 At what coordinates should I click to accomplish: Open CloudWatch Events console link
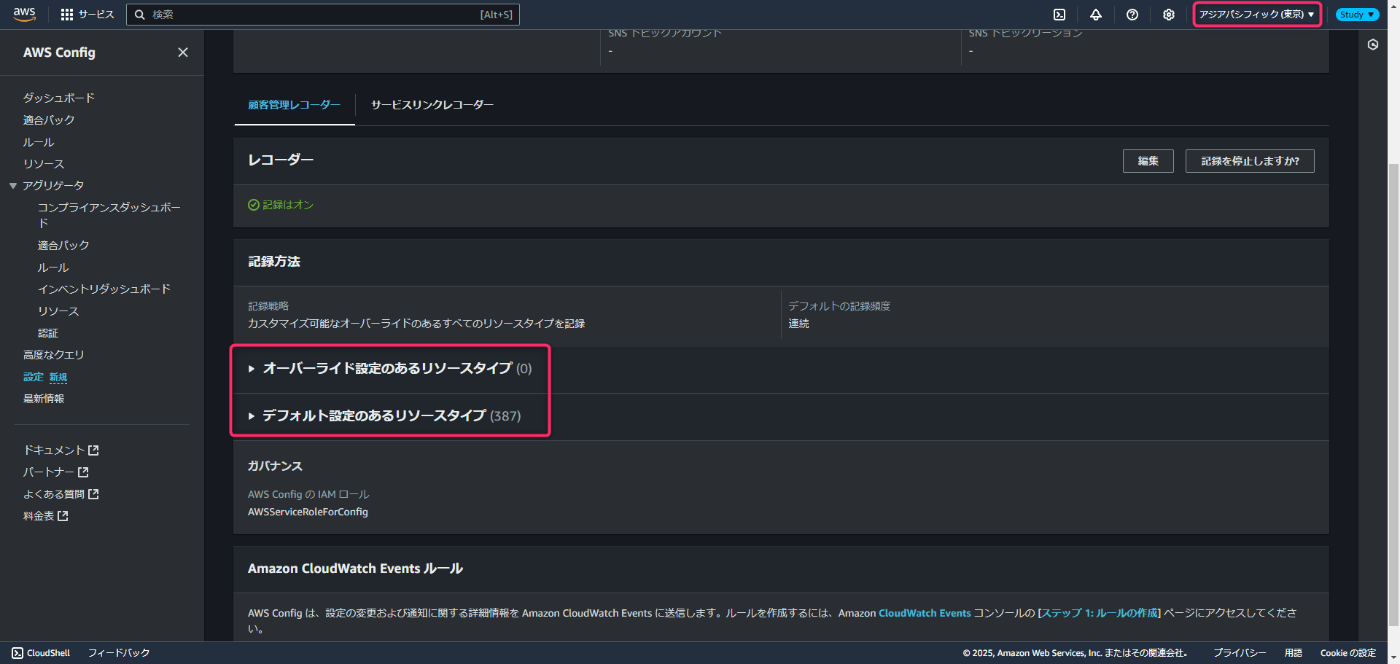tap(925, 613)
